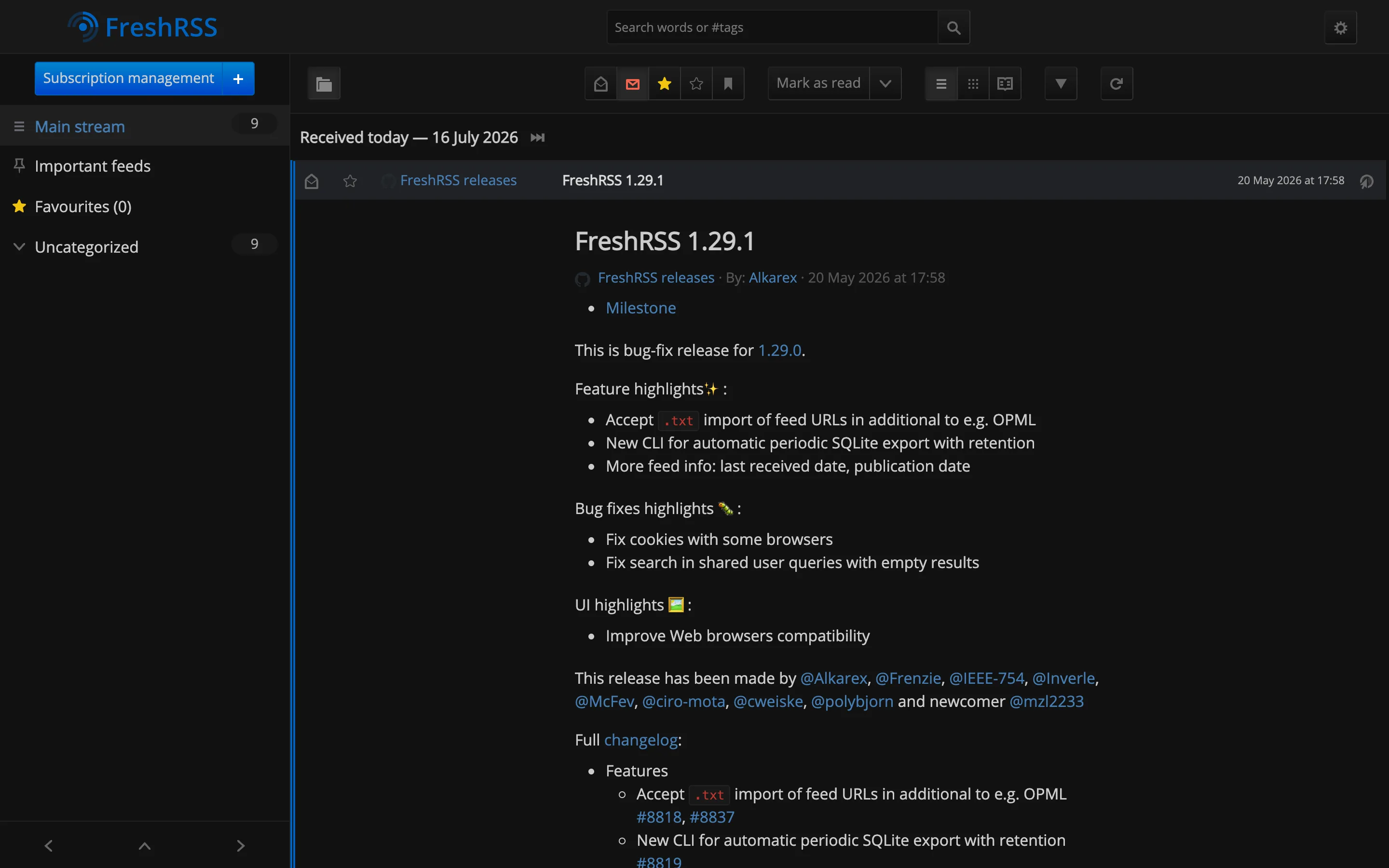Change sort order with triangle icon

point(1061,84)
